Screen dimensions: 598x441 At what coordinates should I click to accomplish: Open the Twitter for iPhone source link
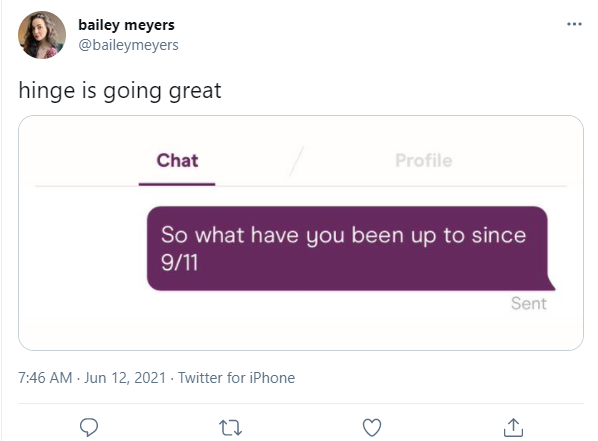pyautogui.click(x=236, y=378)
